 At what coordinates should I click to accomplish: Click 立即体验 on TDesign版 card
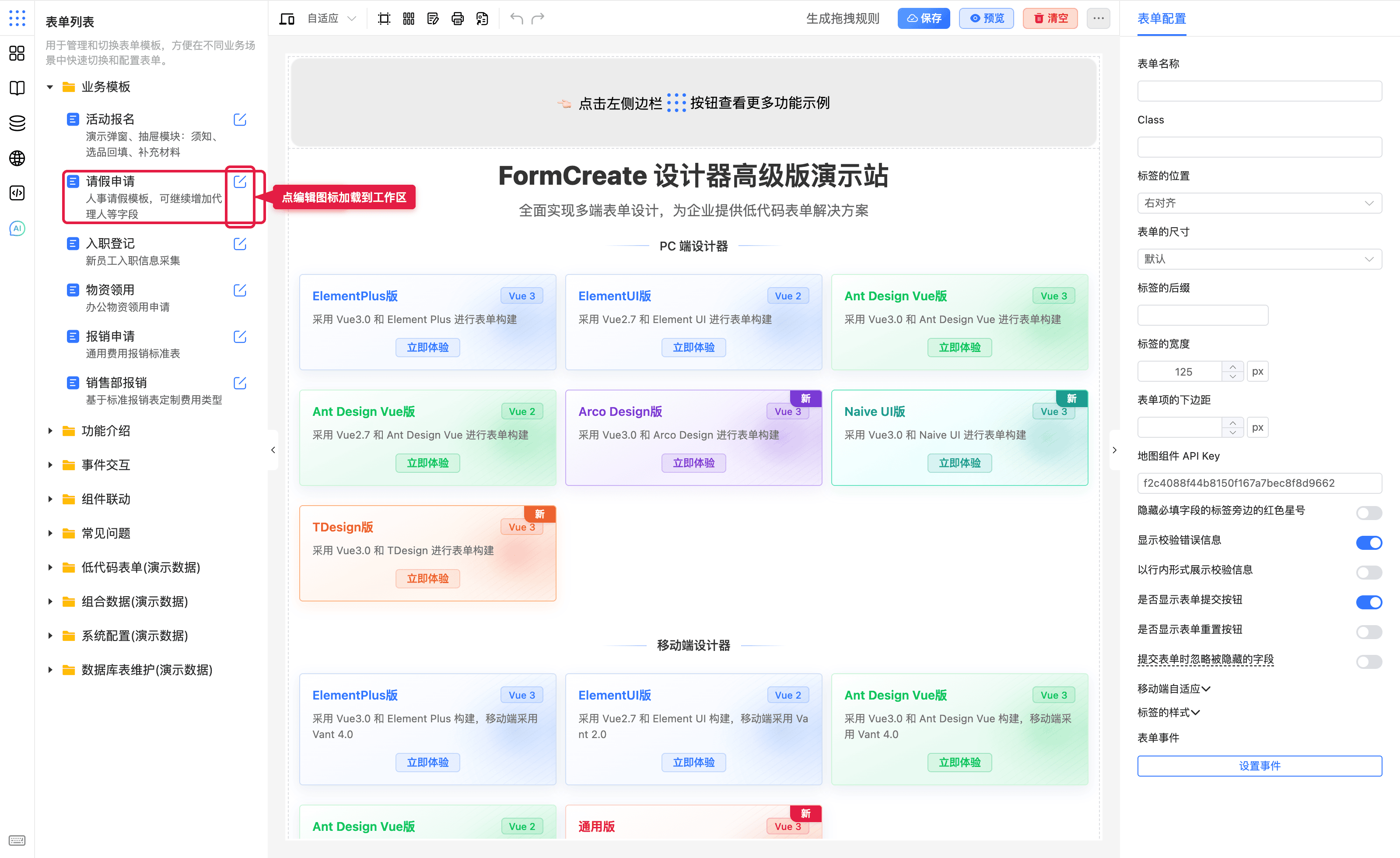click(x=427, y=578)
